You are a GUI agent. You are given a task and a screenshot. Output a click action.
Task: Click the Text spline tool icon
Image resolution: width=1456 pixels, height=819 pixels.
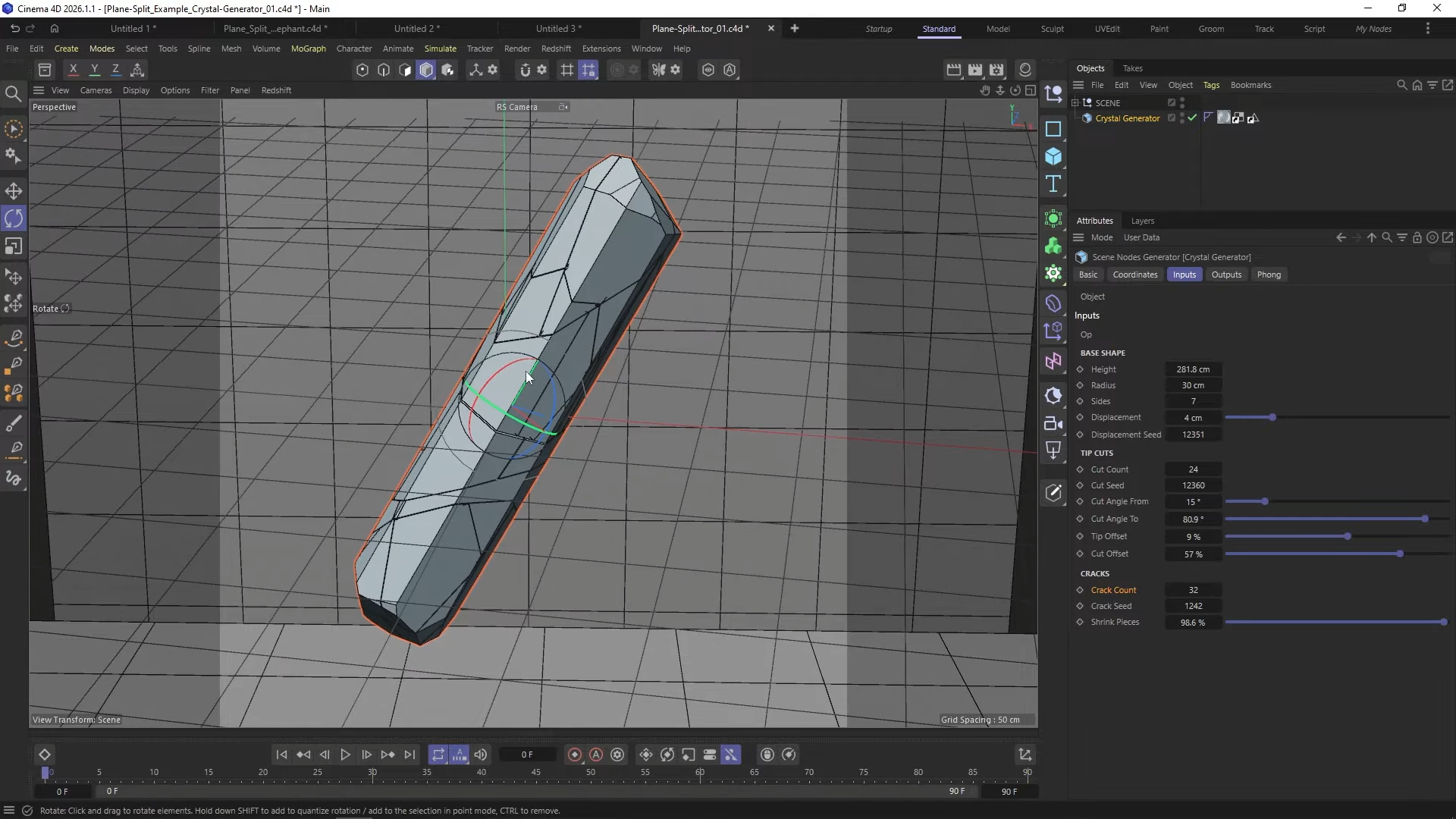pos(1053,184)
